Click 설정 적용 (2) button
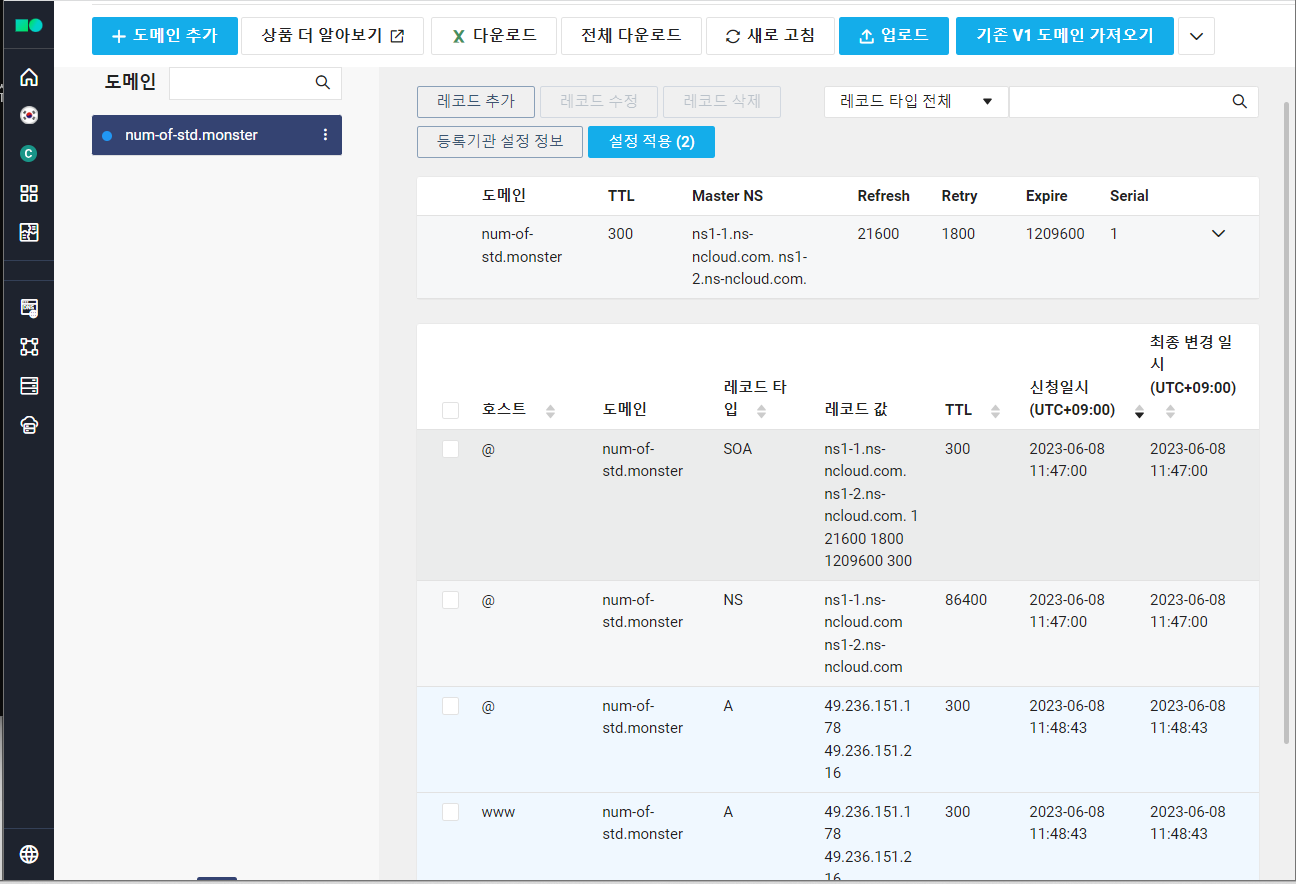 coord(651,142)
